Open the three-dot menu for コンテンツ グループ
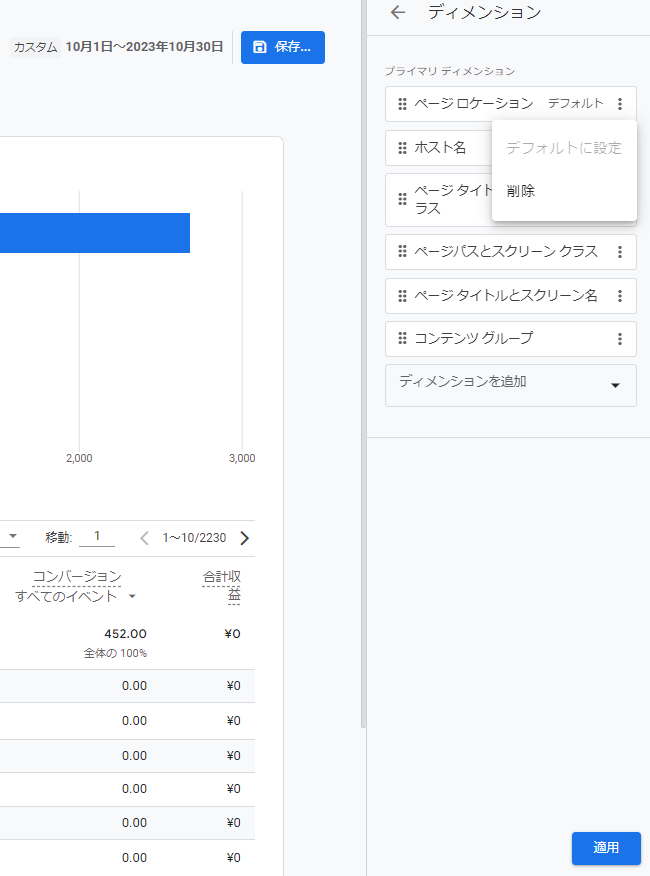The width and height of the screenshot is (650, 876). tap(620, 339)
